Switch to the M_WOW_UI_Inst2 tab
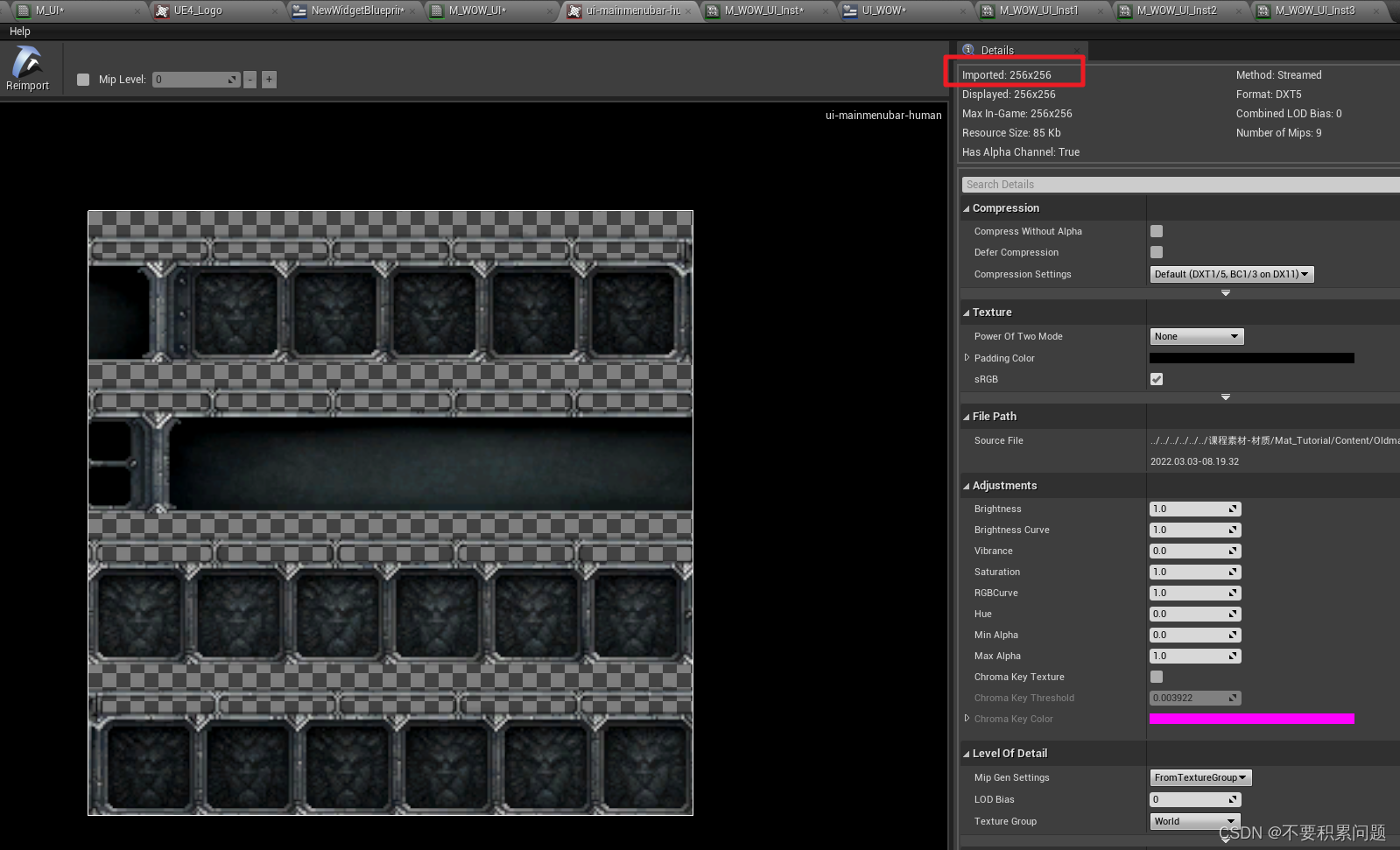The image size is (1400, 850). pyautogui.click(x=1177, y=11)
